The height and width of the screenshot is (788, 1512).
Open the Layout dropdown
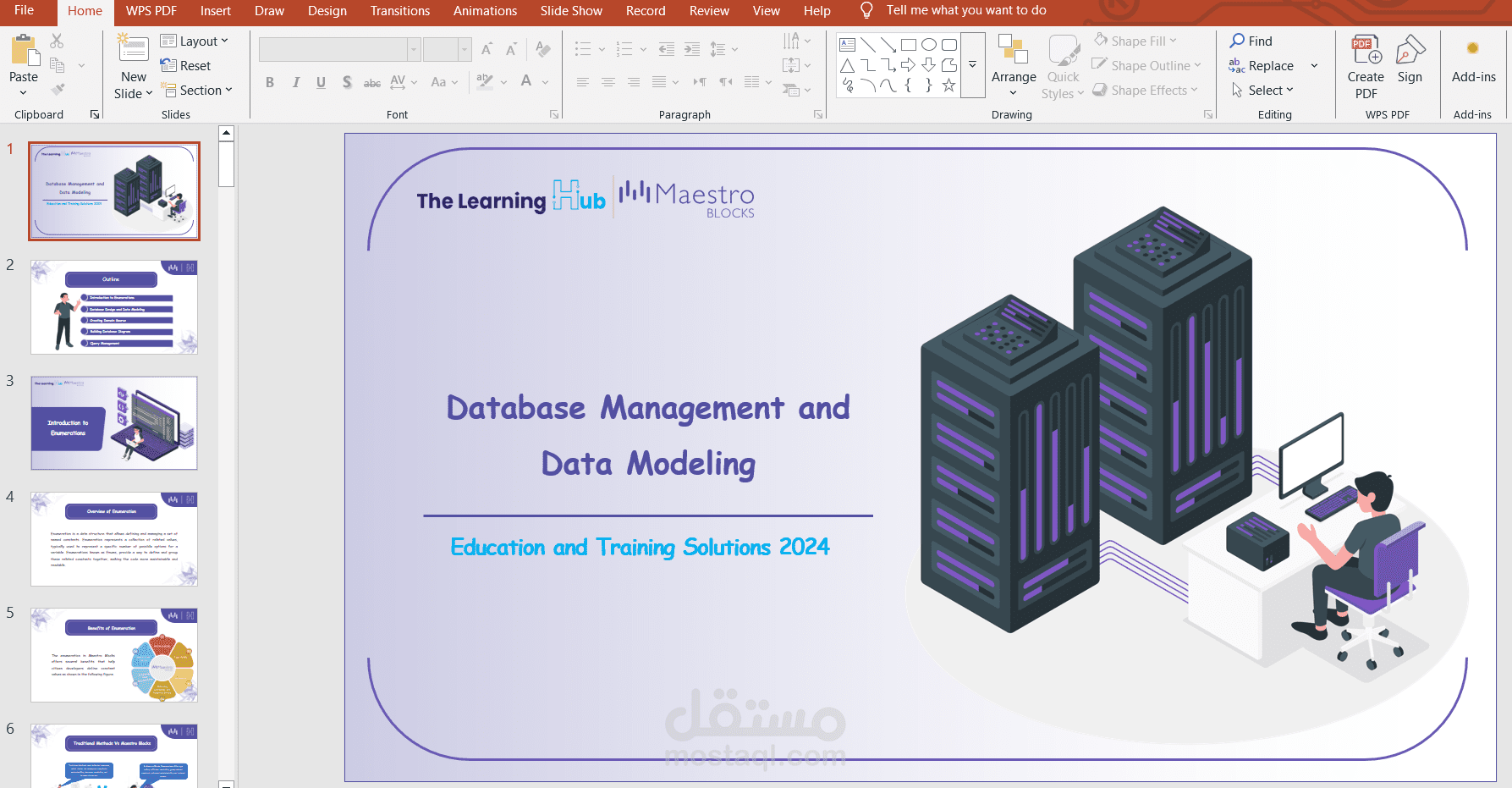pyautogui.click(x=195, y=41)
